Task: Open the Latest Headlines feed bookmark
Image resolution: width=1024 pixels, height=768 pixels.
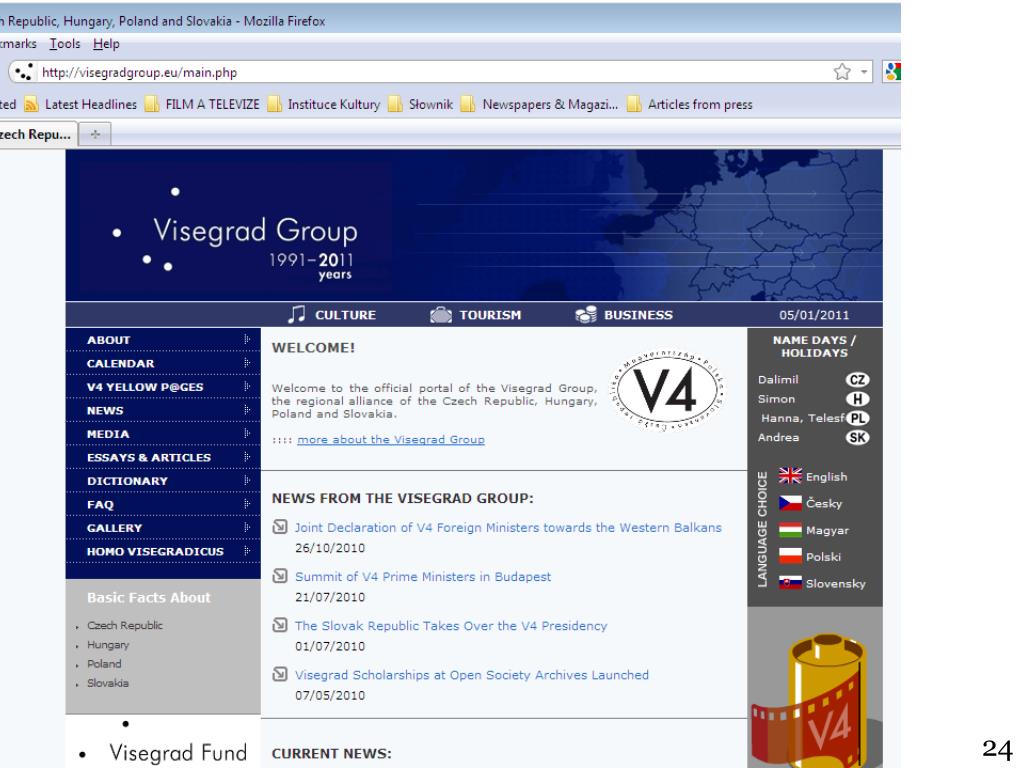Action: point(81,104)
